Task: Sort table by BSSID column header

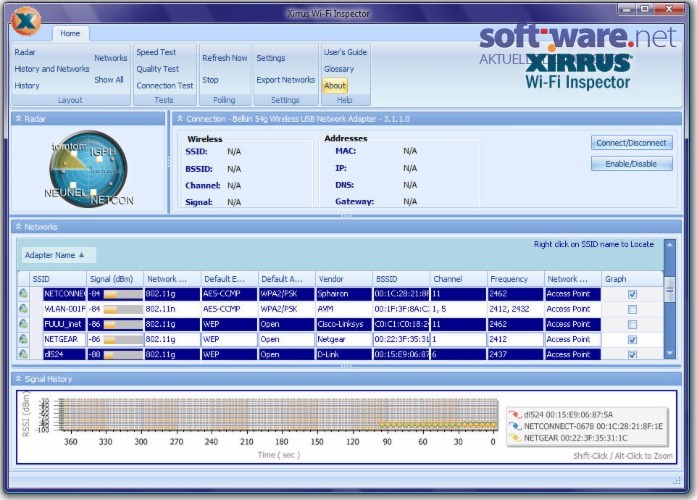Action: pyautogui.click(x=401, y=279)
